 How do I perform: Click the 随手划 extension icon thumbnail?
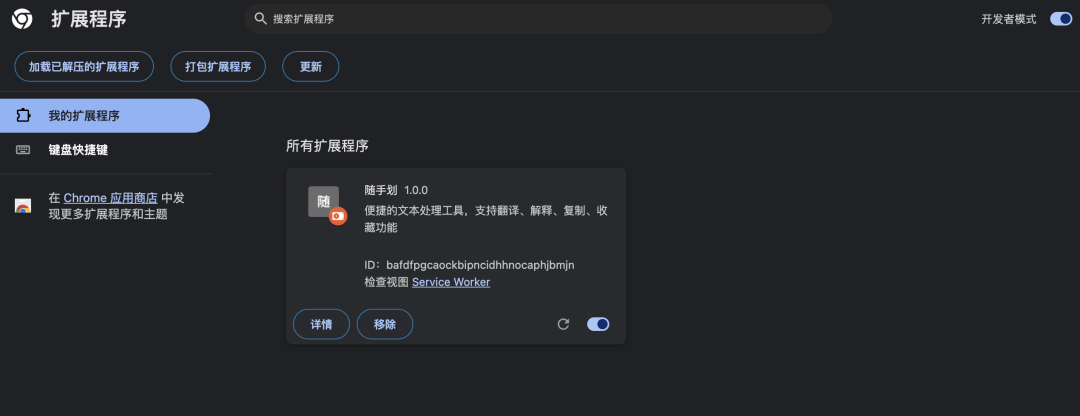(324, 202)
